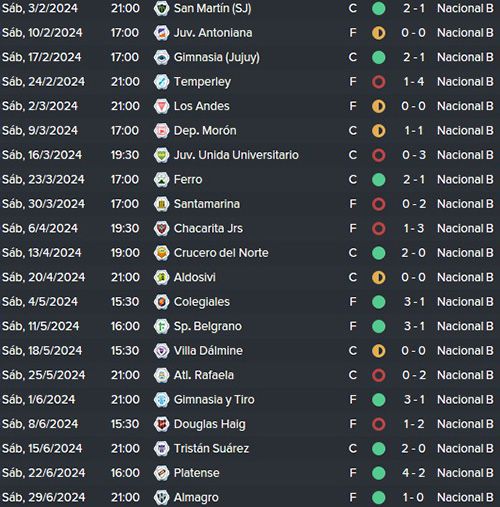Open the Atl. Rafaela team page
The image size is (500, 507).
(204, 375)
